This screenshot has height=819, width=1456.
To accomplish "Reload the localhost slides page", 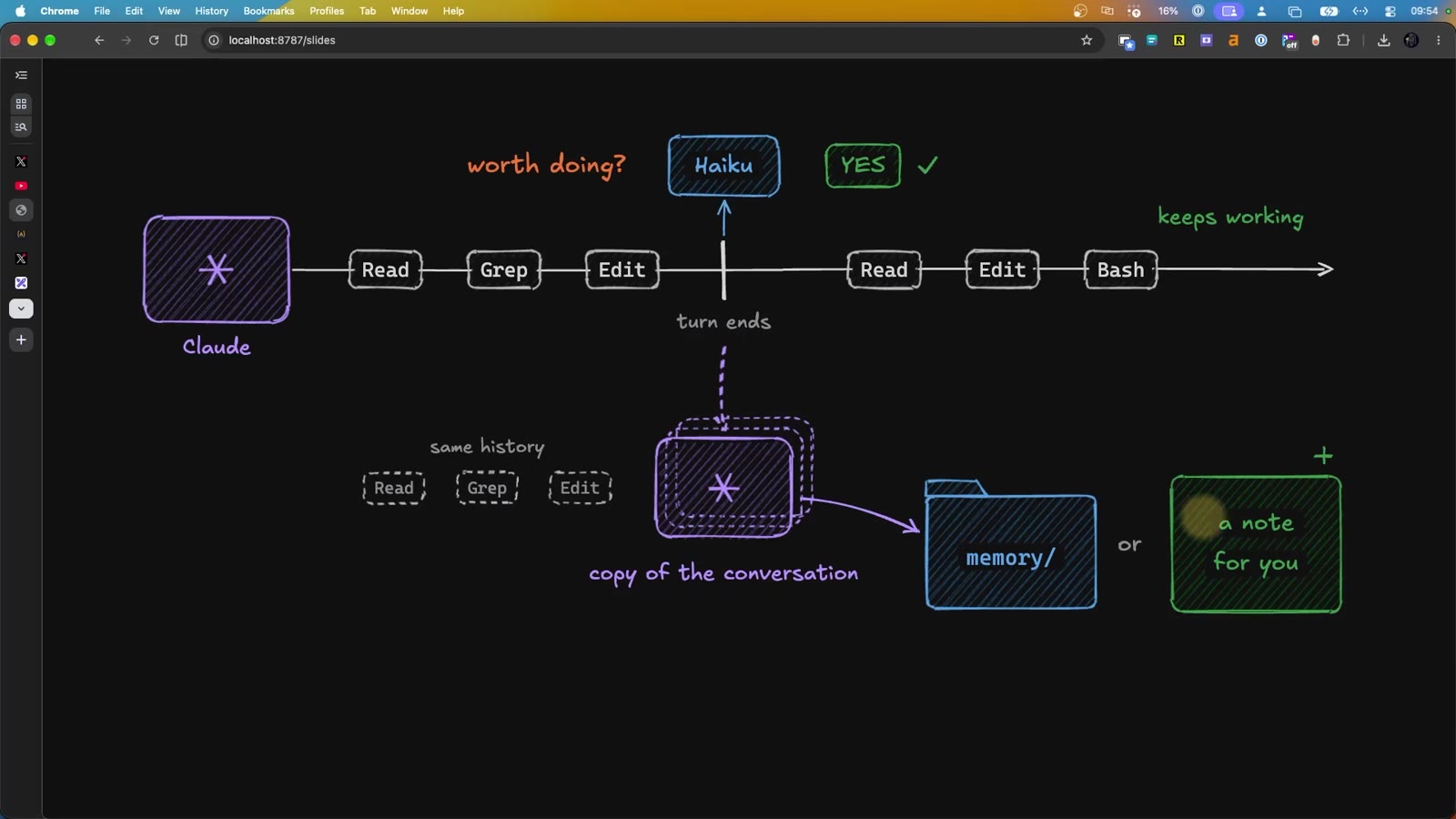I will pos(154,40).
